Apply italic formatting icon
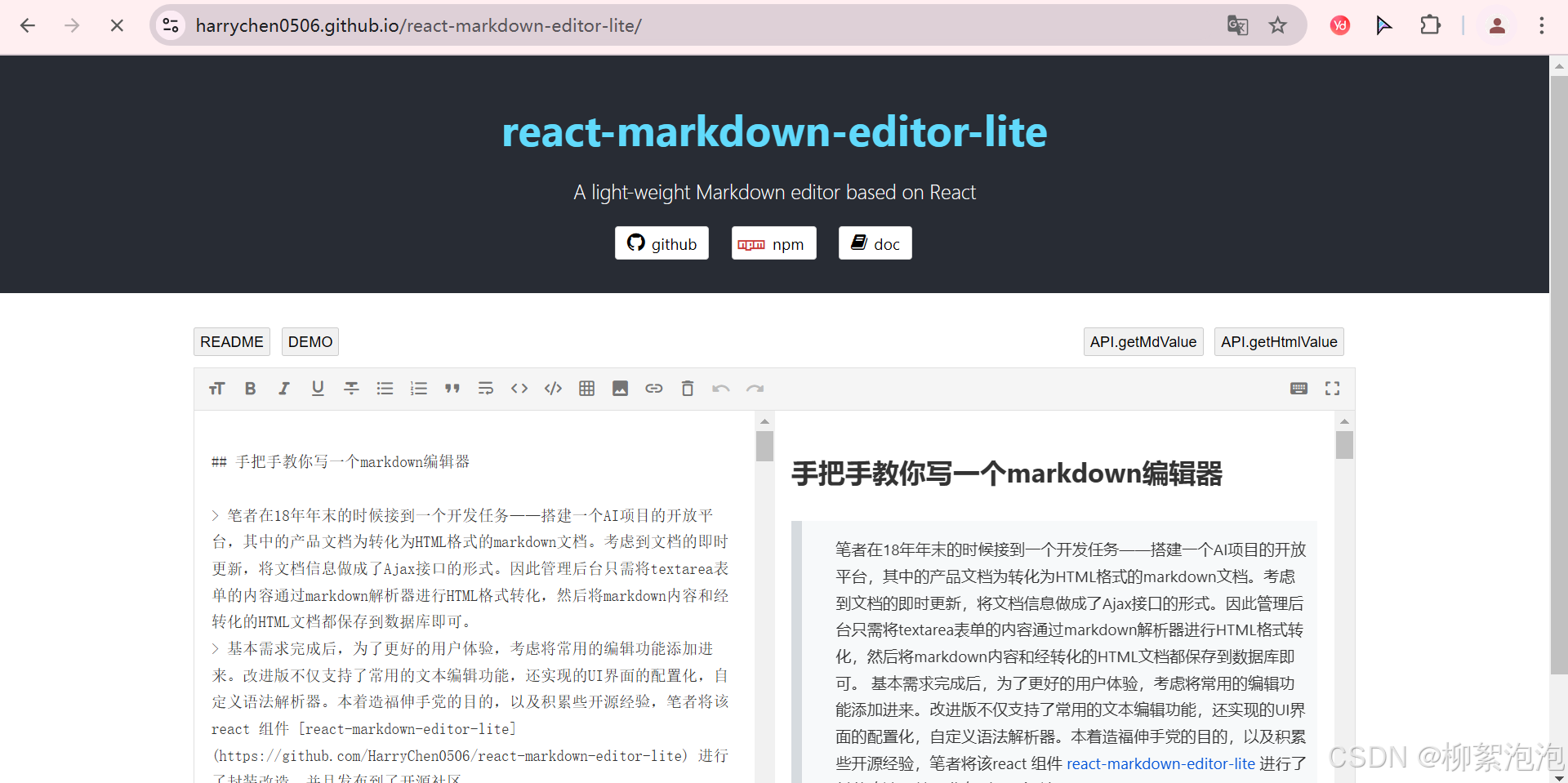 (x=284, y=389)
